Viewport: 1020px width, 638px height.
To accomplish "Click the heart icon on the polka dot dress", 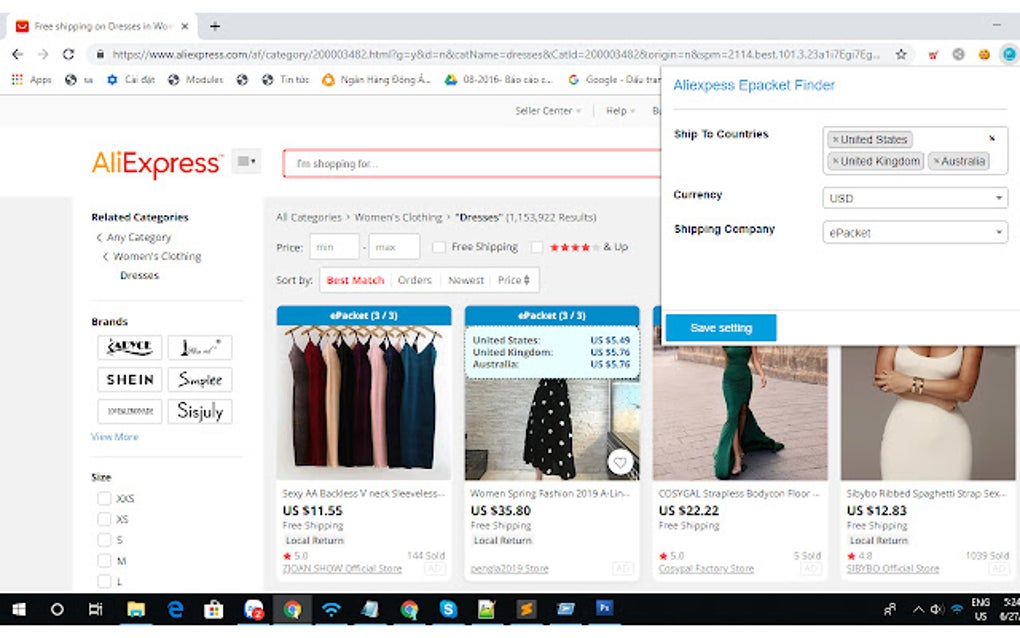I will pos(621,463).
